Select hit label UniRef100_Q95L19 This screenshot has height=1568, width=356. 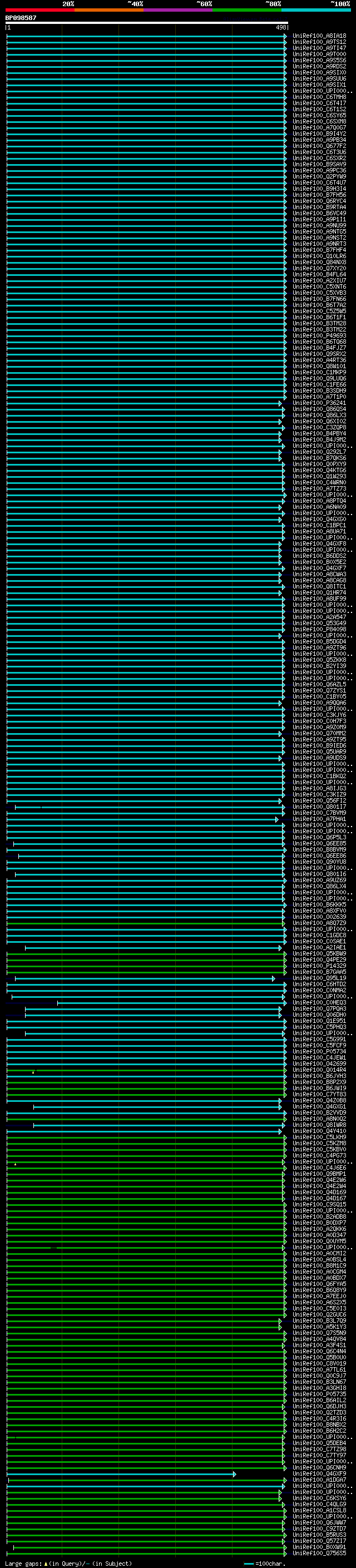click(319, 978)
